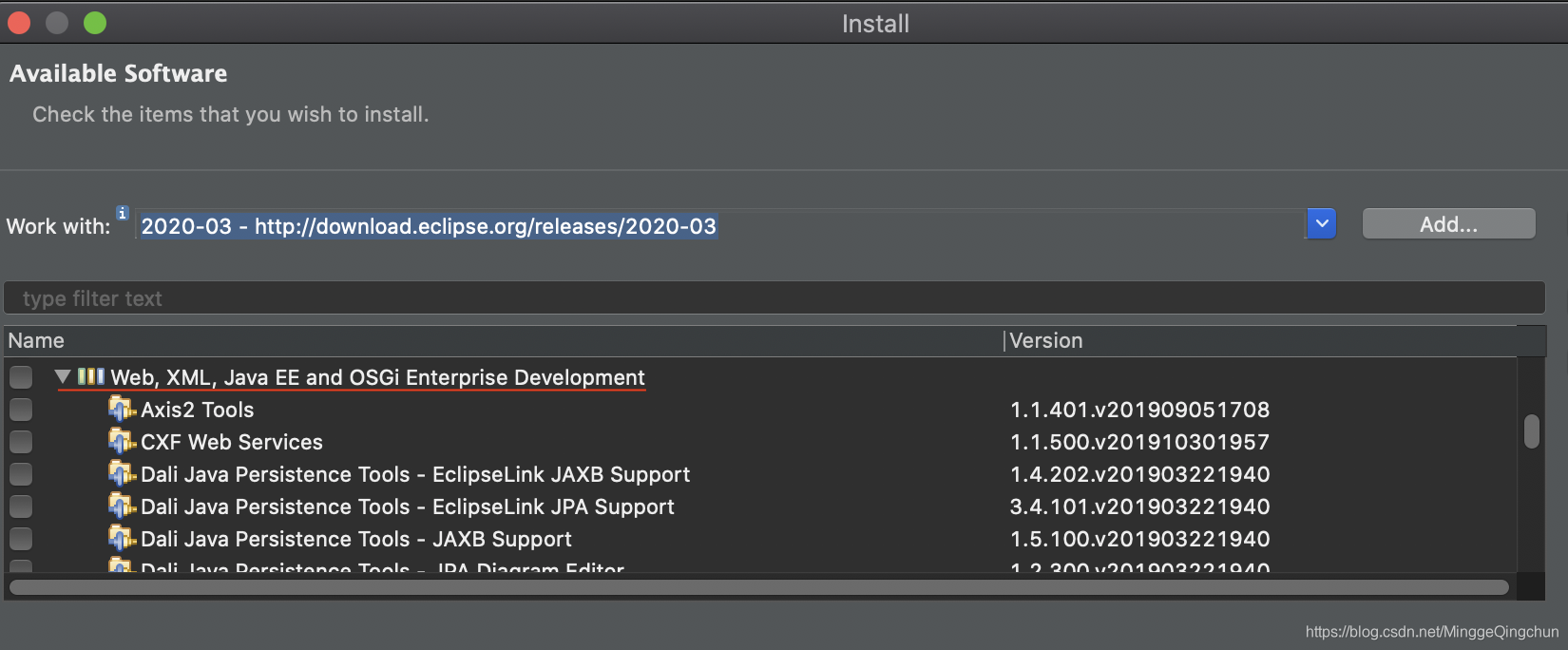The height and width of the screenshot is (650, 1568).
Task: Click the info icon beside Work with
Action: point(123,213)
